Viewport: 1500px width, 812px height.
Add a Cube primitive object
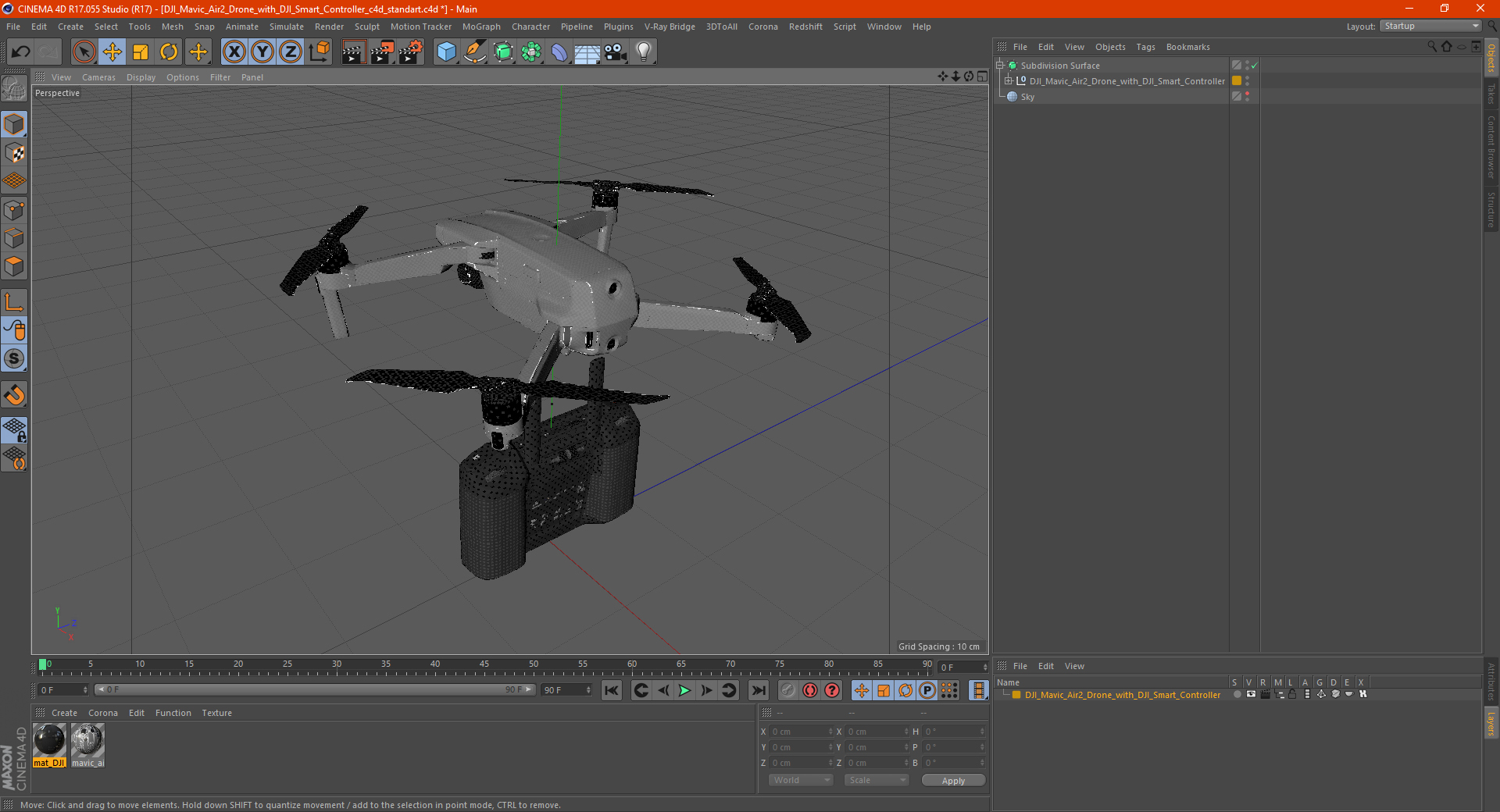tap(446, 52)
